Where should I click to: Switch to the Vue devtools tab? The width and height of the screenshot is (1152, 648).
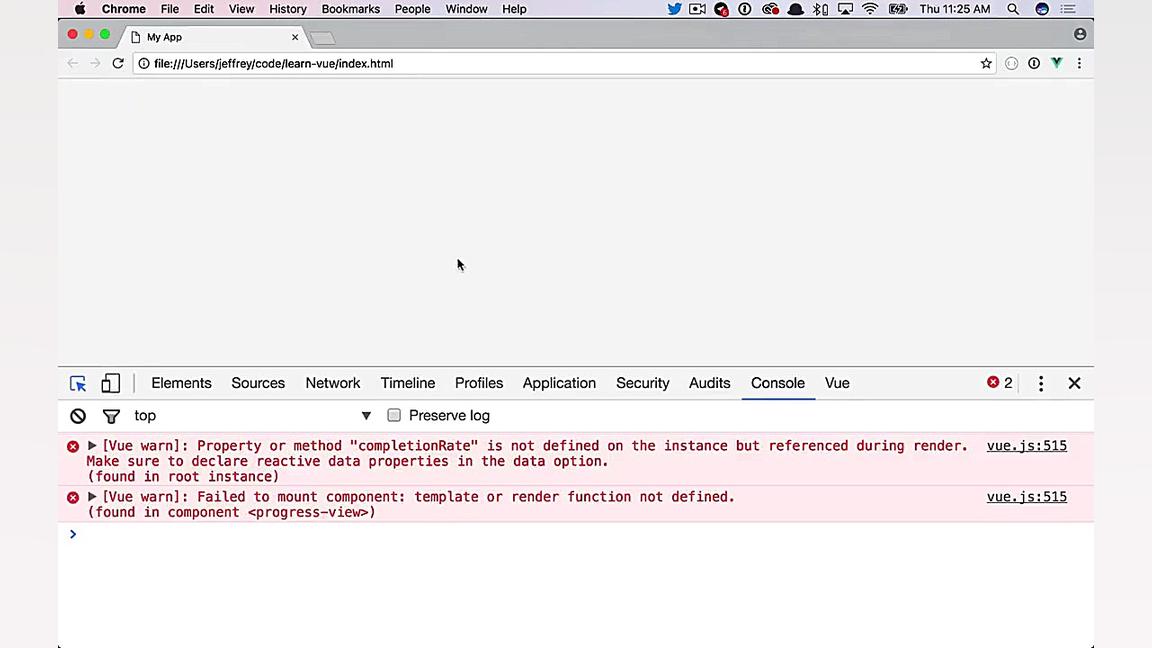(837, 383)
